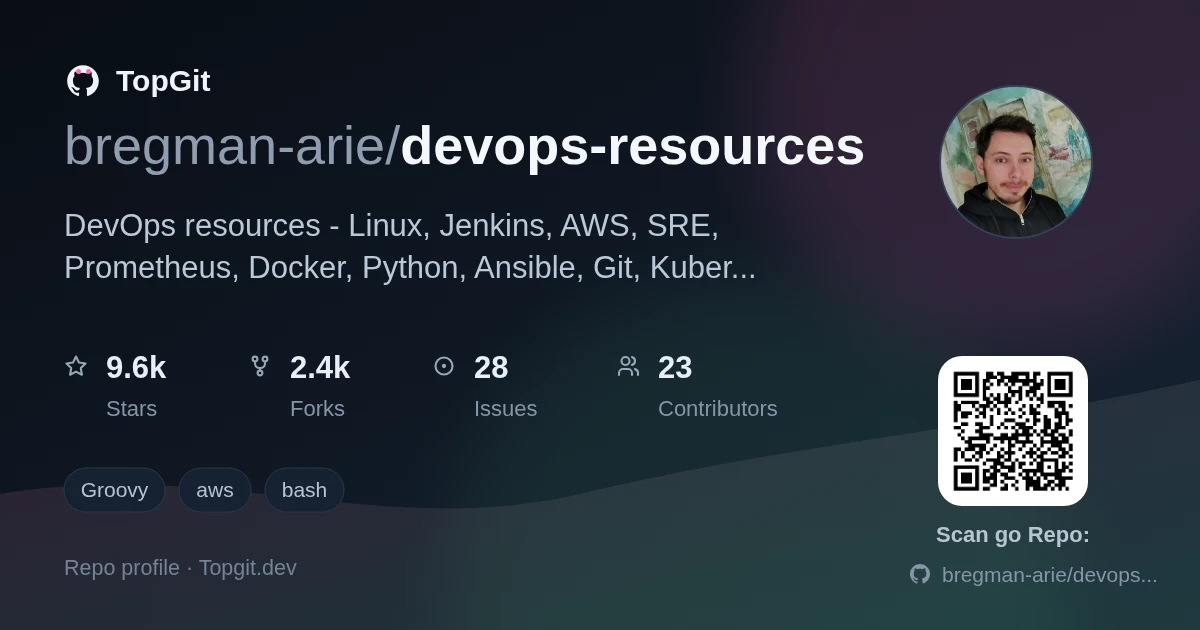Viewport: 1200px width, 630px height.
Task: Select the bash topic tag
Action: coord(304,490)
